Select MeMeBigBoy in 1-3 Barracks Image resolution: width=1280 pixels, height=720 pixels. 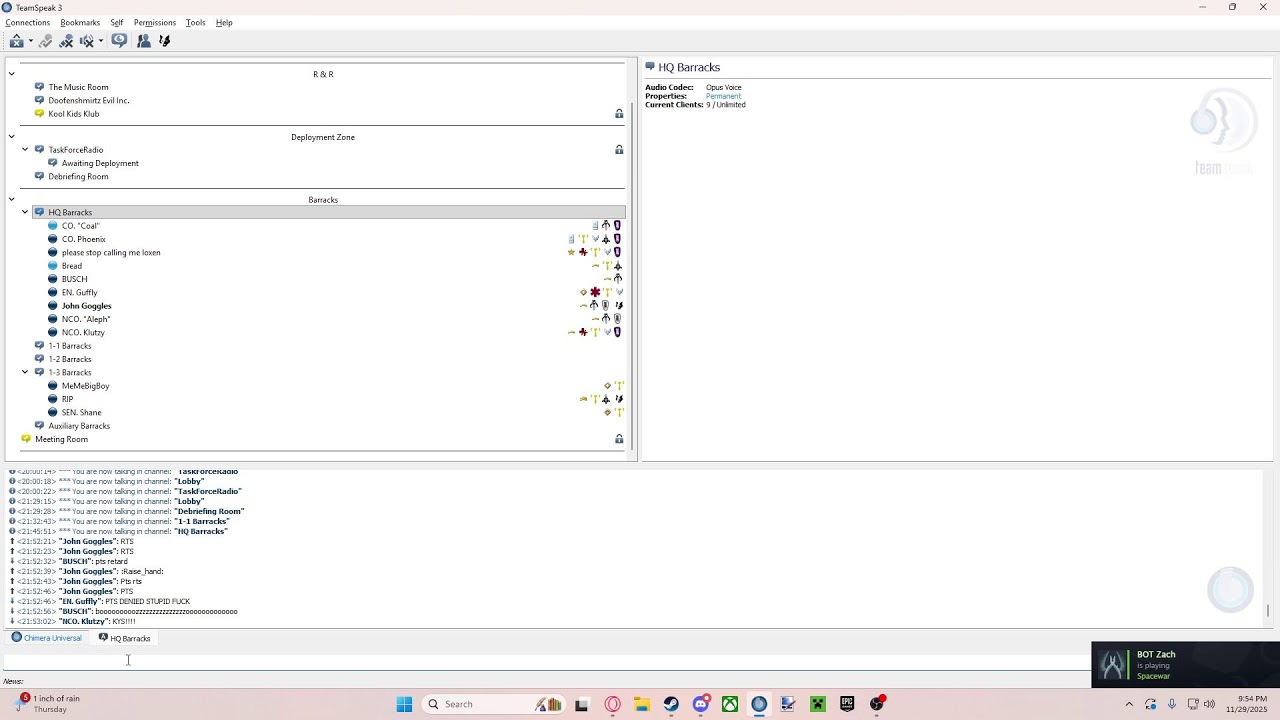tap(86, 386)
